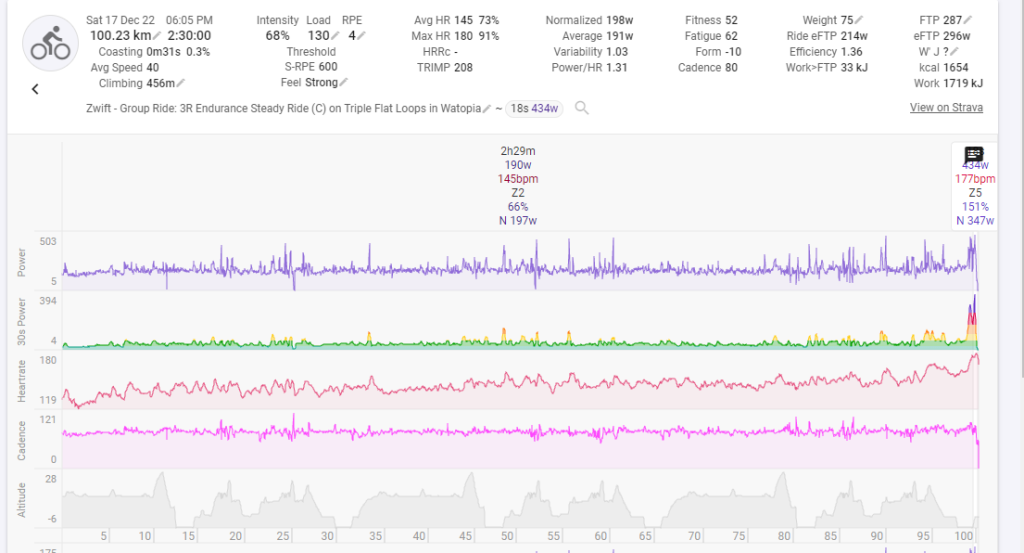Click the Heartrate chart track label
The width and height of the screenshot is (1024, 553).
coord(21,380)
